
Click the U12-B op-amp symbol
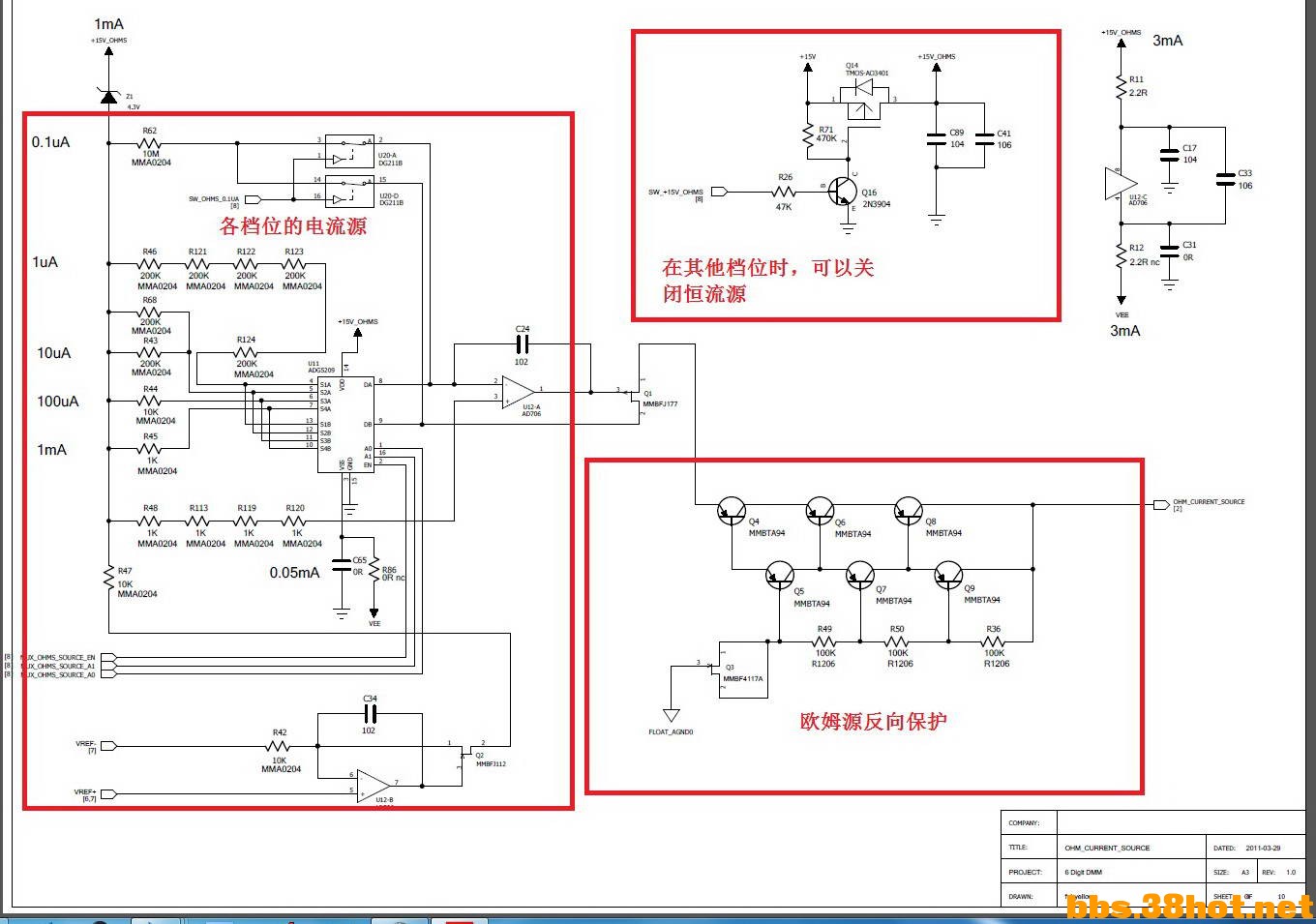pyautogui.click(x=374, y=786)
